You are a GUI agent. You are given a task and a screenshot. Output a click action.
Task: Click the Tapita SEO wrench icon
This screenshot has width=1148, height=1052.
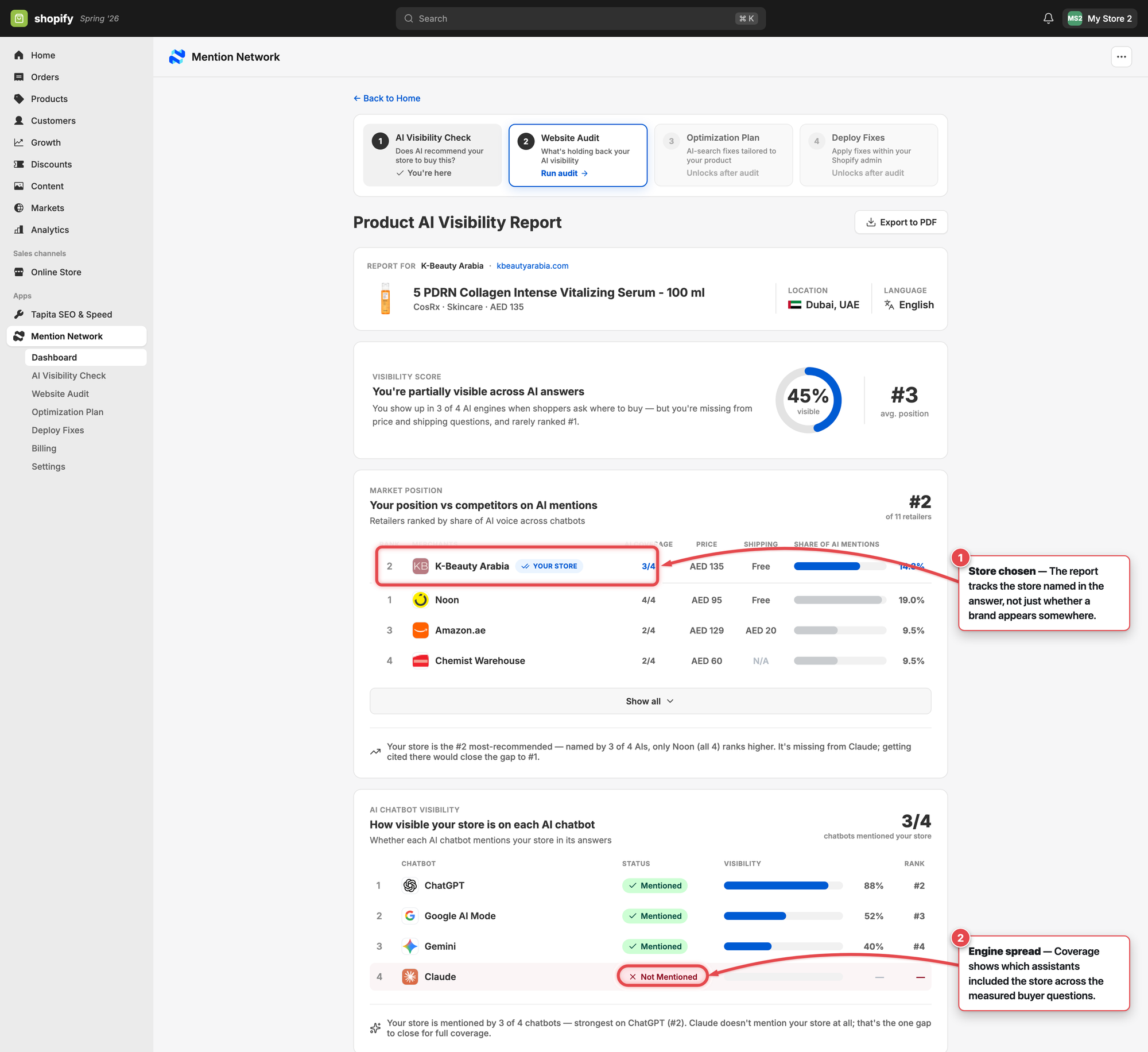19,315
